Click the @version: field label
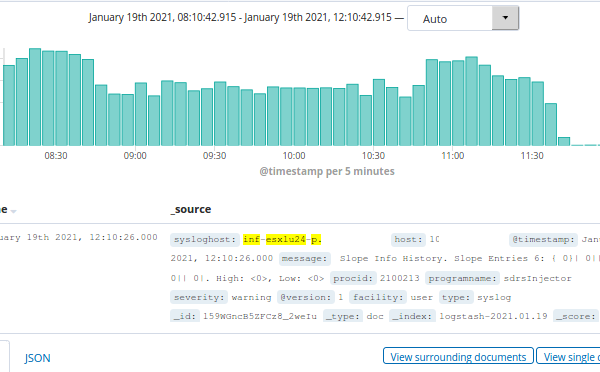600x372 pixels. tap(305, 297)
